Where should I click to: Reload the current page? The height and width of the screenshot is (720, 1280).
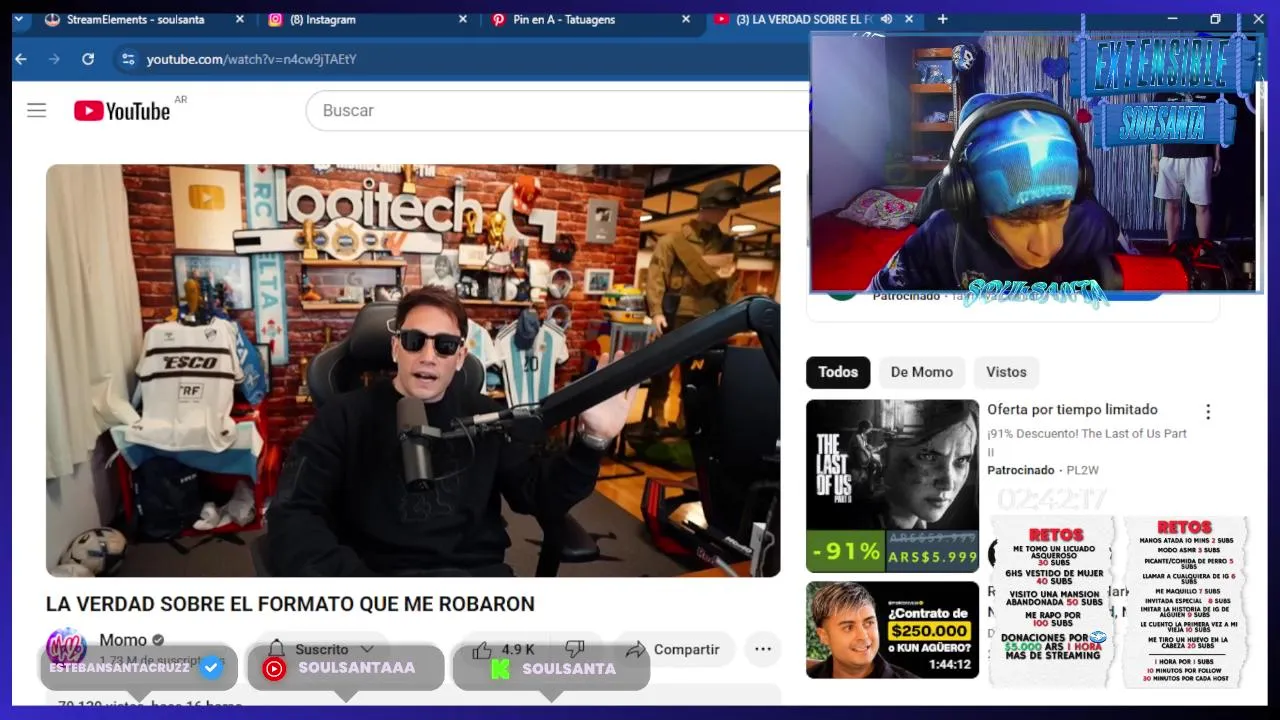click(x=88, y=59)
